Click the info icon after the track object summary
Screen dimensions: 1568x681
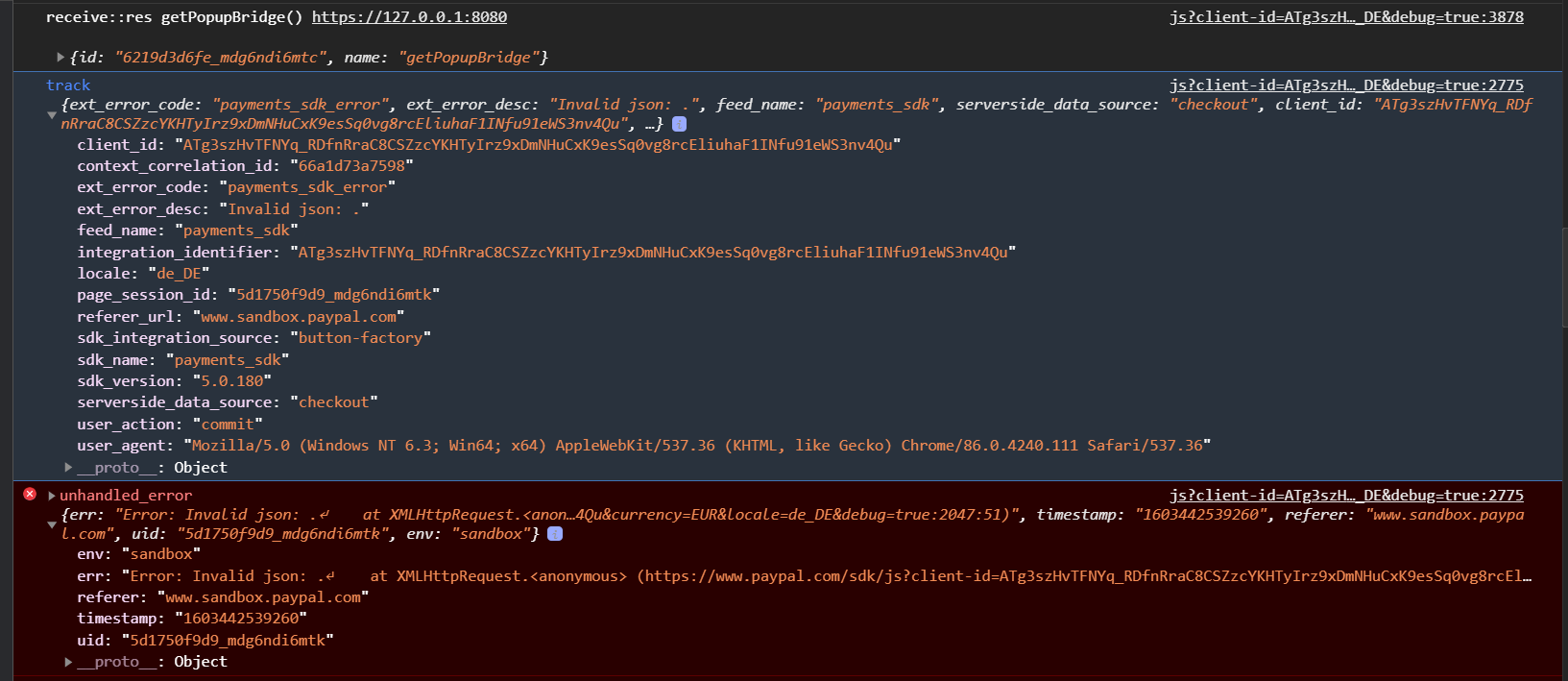click(x=679, y=124)
